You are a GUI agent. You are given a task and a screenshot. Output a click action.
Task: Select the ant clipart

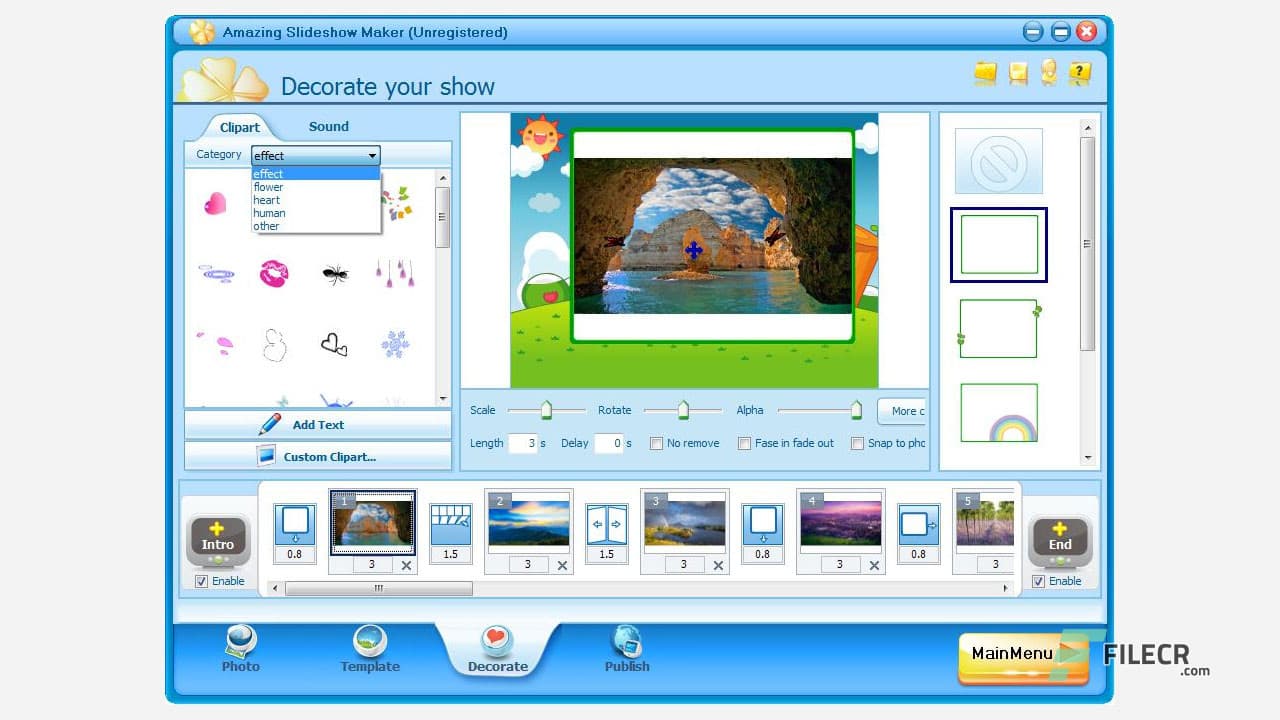coord(334,272)
